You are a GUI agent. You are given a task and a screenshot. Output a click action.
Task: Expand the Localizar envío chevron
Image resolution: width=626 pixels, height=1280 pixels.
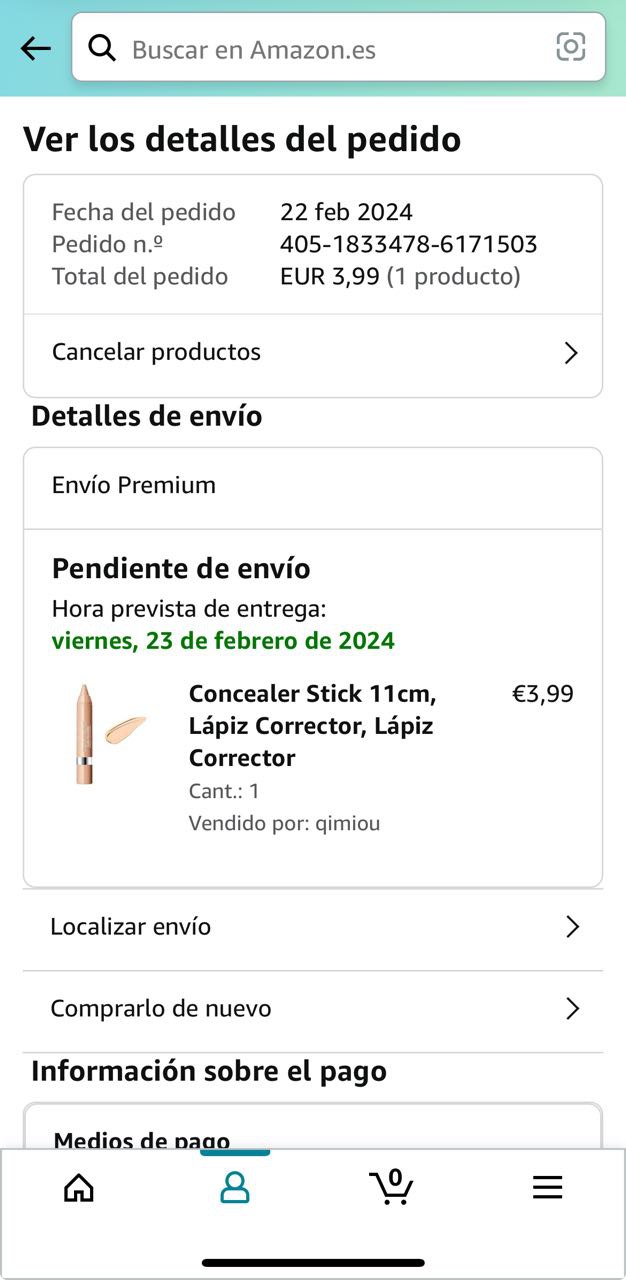click(x=572, y=927)
